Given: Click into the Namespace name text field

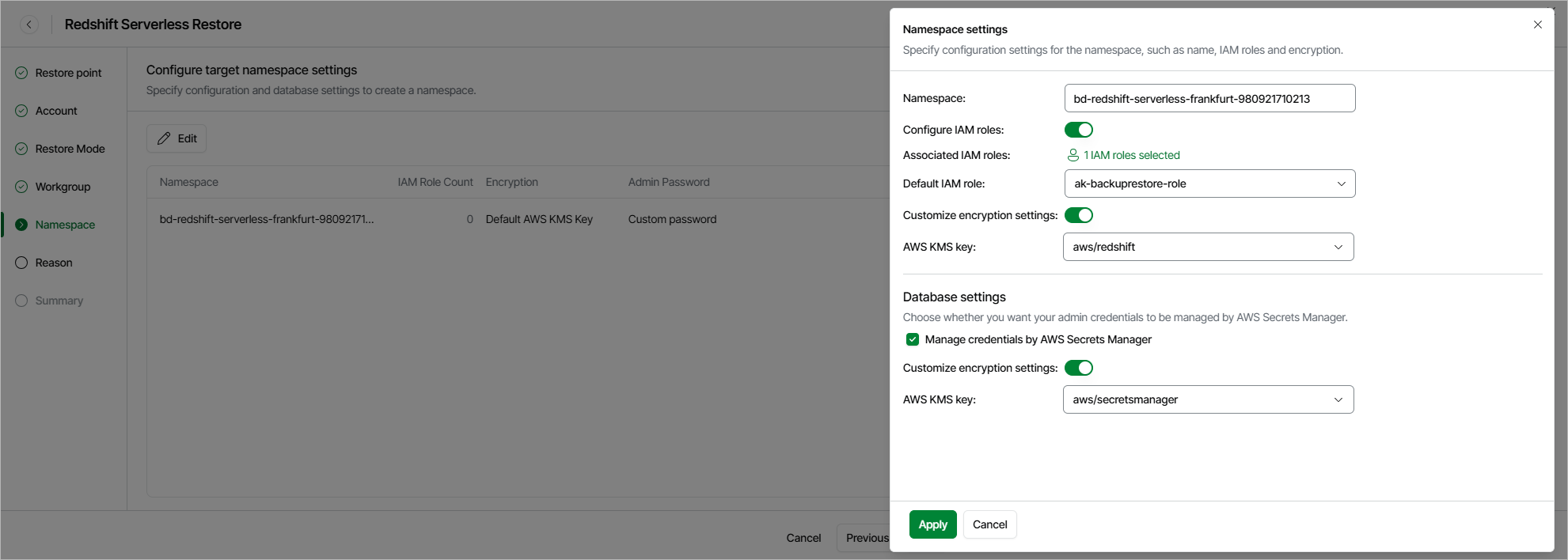Looking at the screenshot, I should pos(1209,99).
